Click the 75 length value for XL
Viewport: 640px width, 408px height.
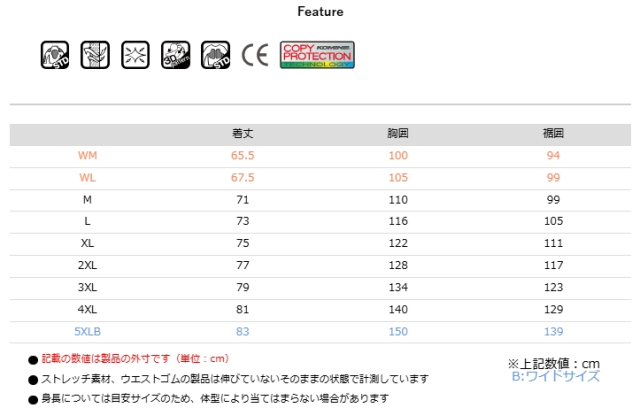242,243
